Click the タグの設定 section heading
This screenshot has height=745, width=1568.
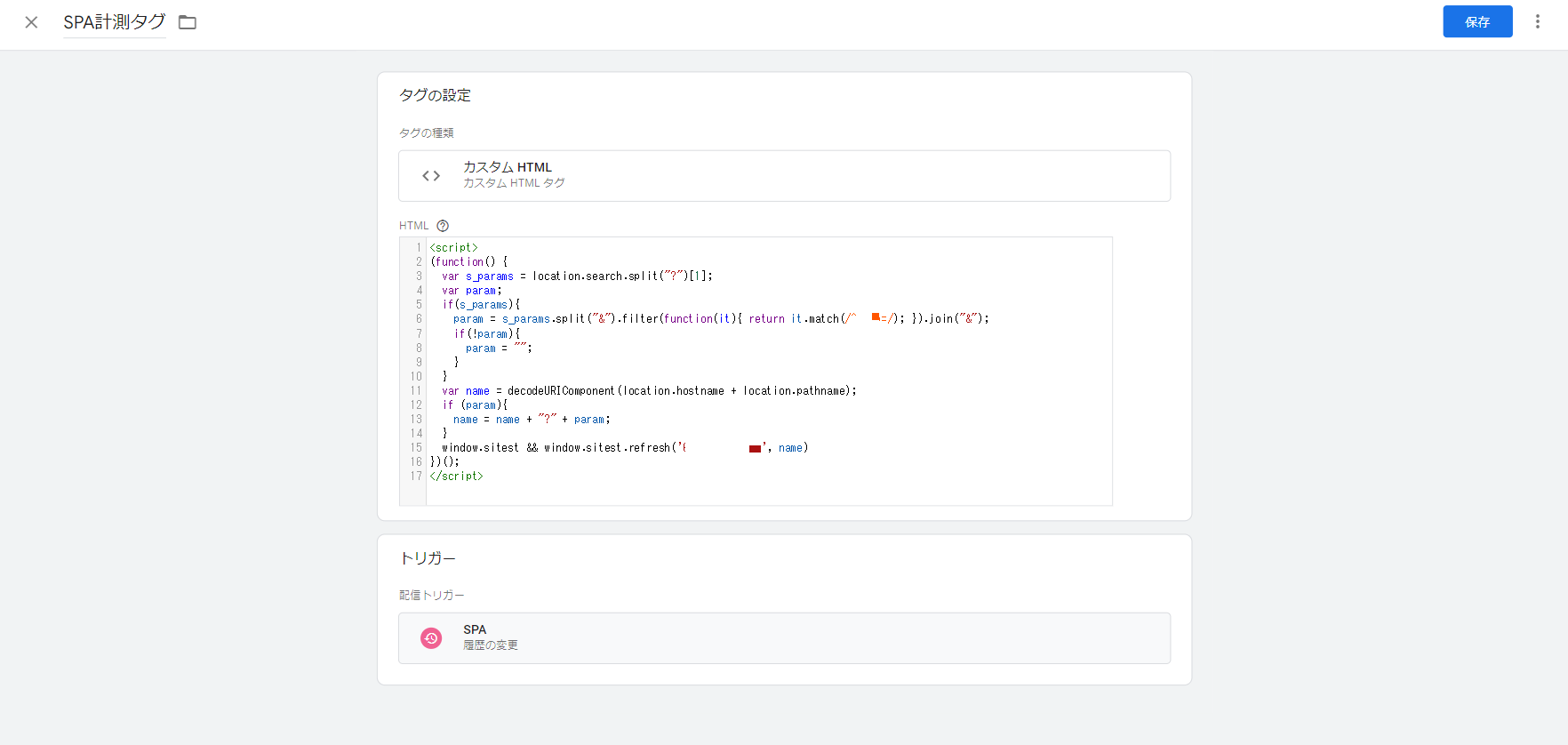click(x=435, y=95)
